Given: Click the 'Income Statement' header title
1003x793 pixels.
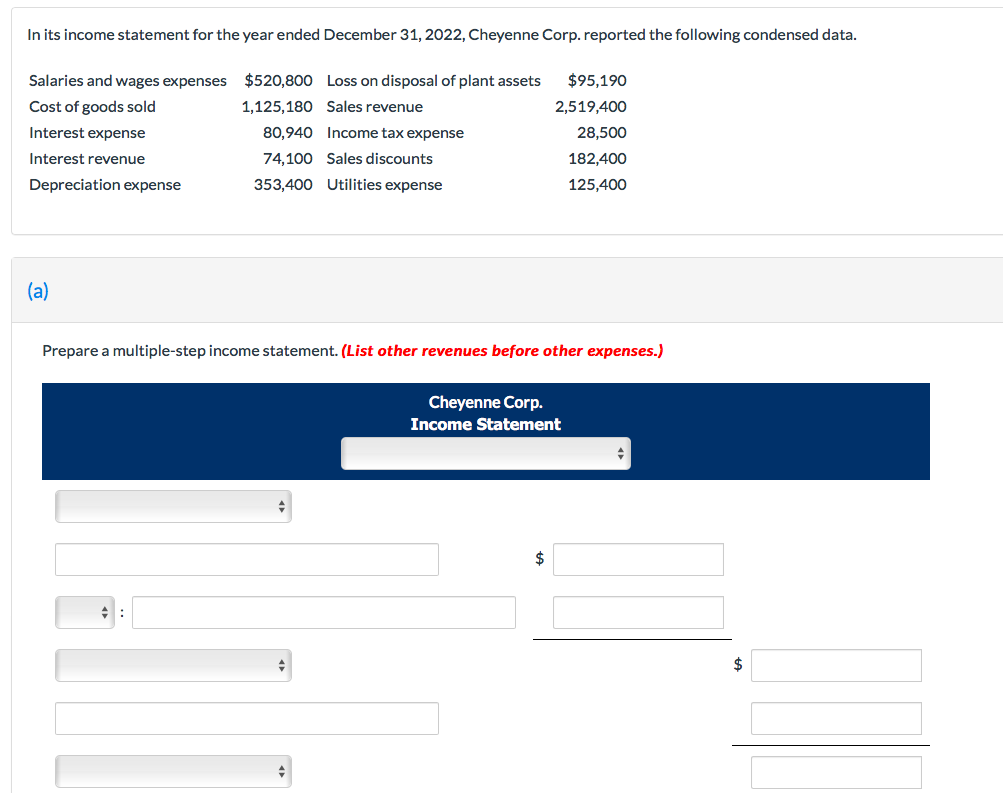Looking at the screenshot, I should 486,425.
